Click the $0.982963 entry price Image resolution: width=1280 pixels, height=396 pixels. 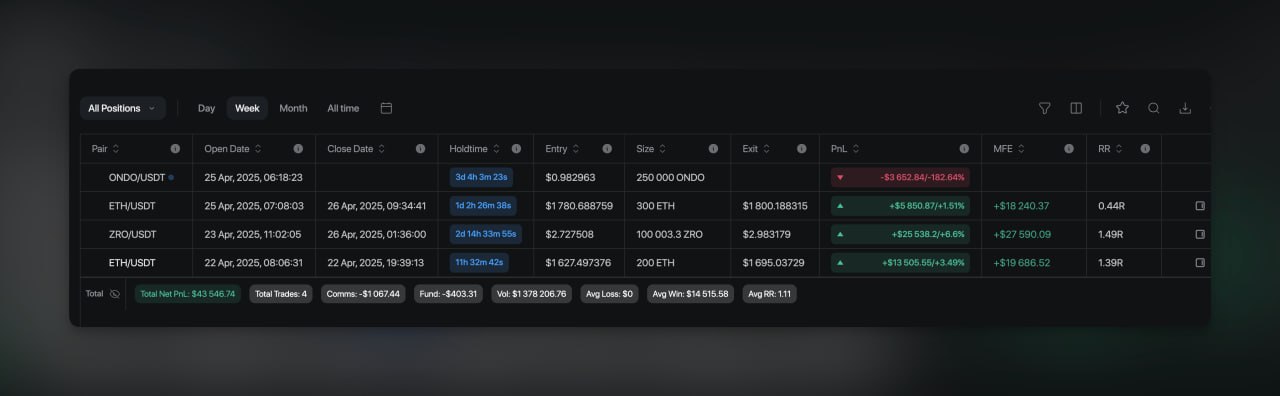(x=570, y=177)
